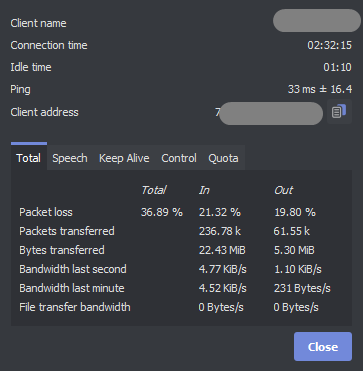Click the italic Out column header
This screenshot has height=371, width=363.
[283, 190]
